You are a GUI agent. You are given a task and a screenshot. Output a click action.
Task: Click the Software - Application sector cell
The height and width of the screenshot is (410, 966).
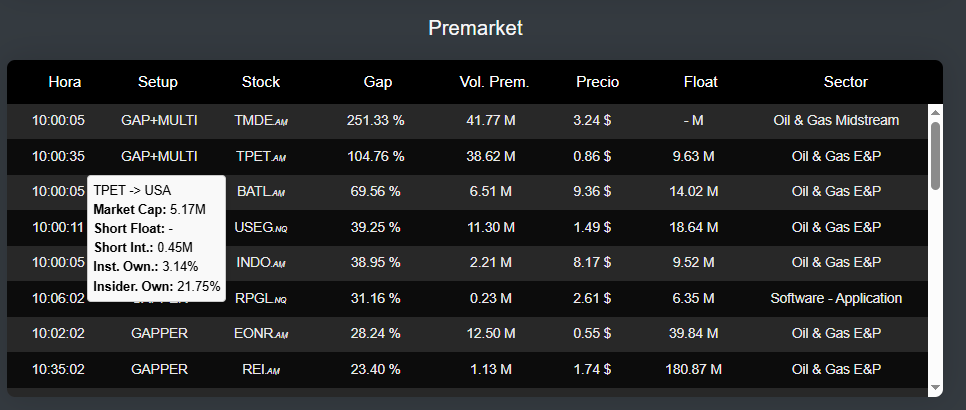point(836,299)
